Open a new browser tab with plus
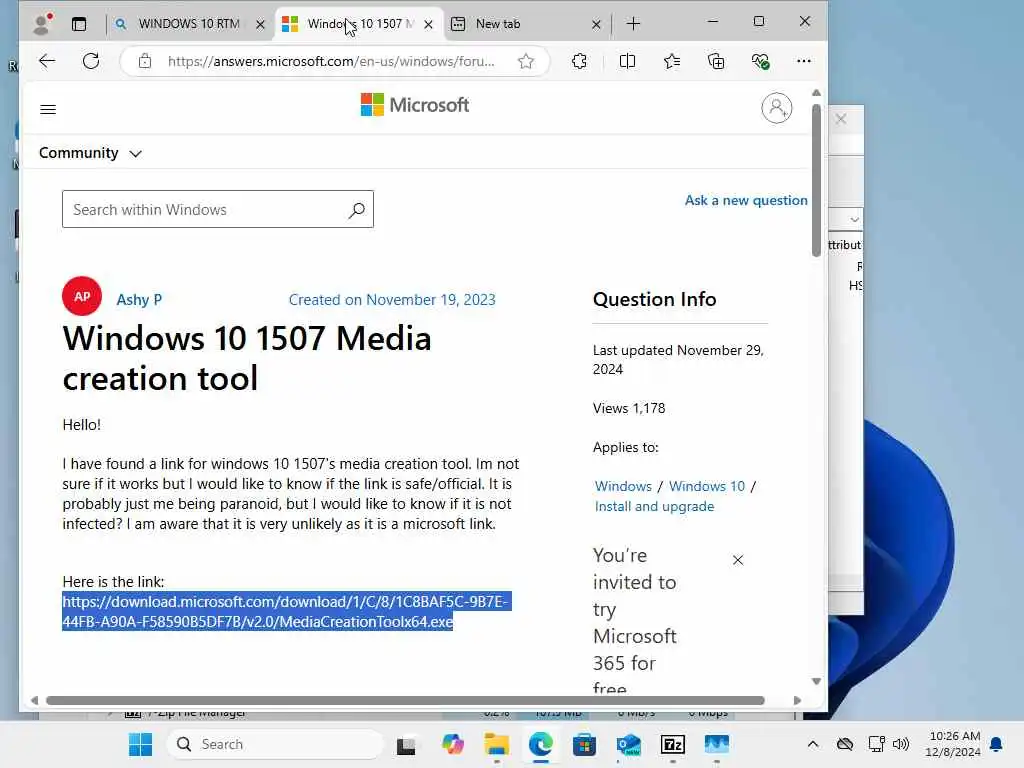This screenshot has width=1024, height=768. click(633, 24)
